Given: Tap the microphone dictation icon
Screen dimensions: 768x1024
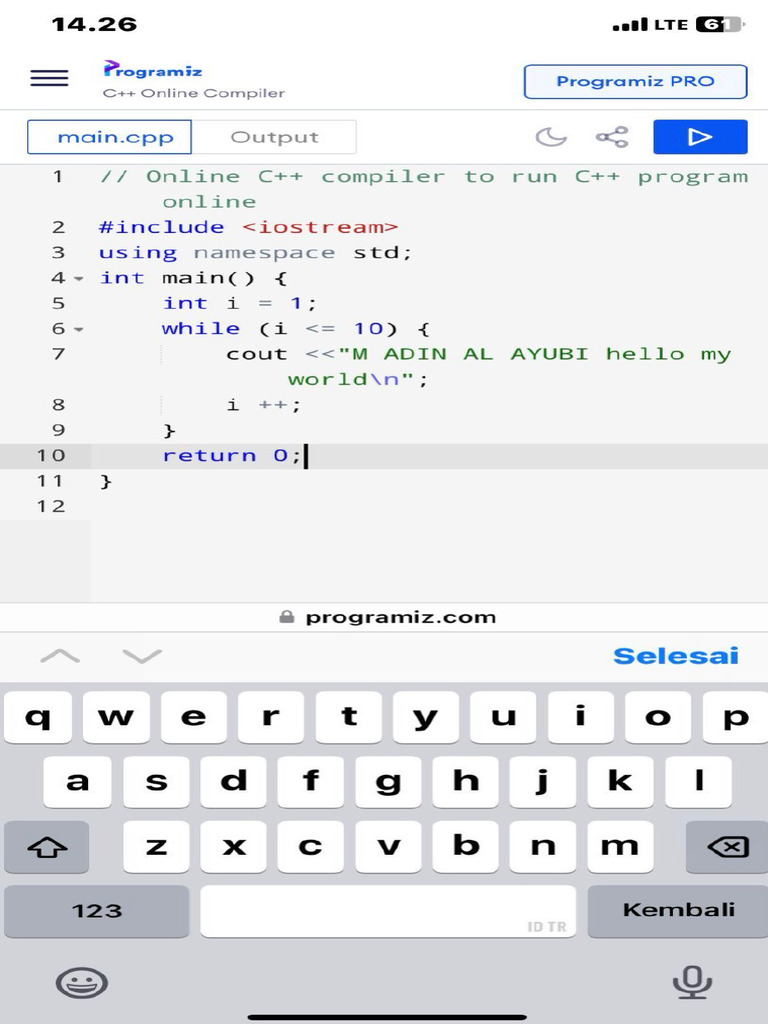Looking at the screenshot, I should click(x=692, y=982).
